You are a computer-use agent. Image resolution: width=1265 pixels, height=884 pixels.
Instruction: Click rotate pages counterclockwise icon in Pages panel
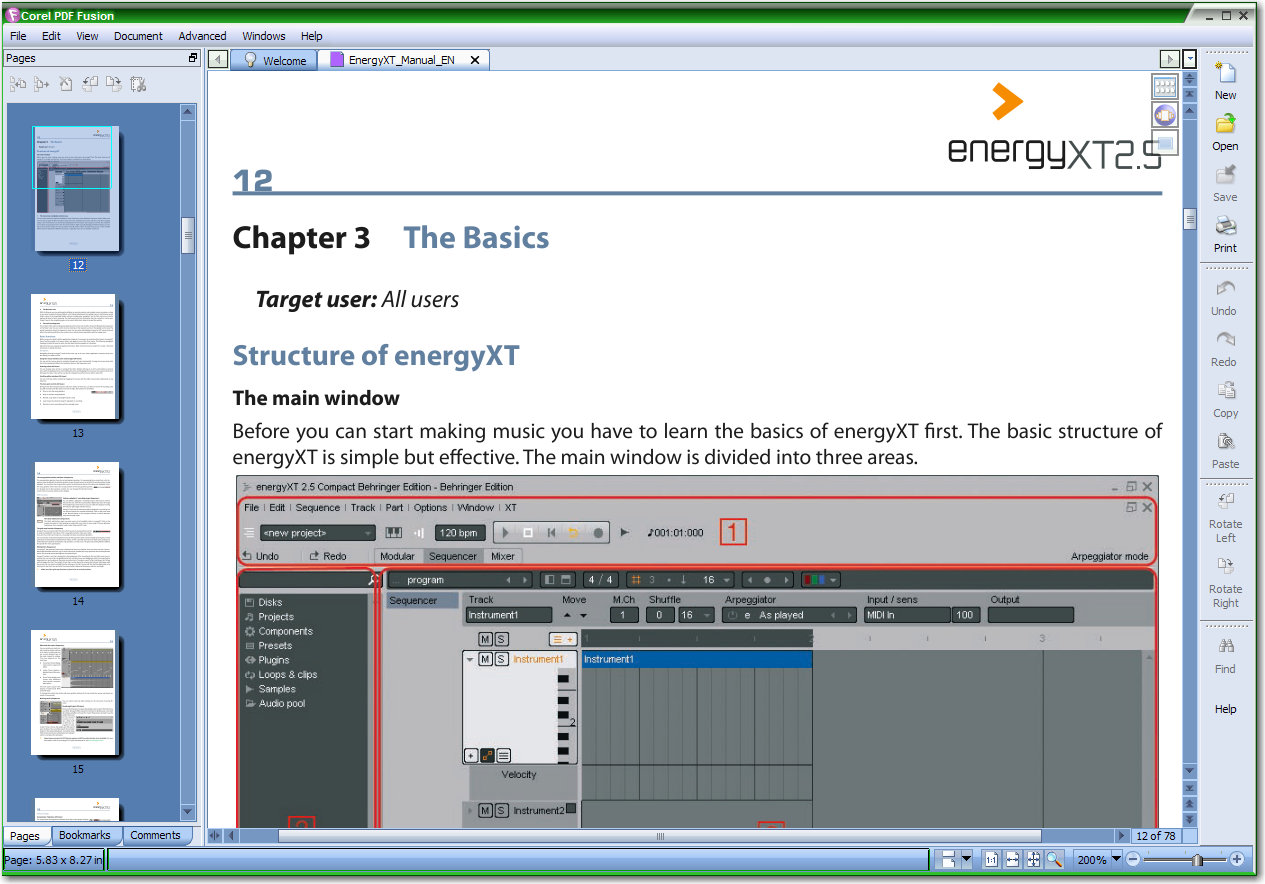(90, 85)
